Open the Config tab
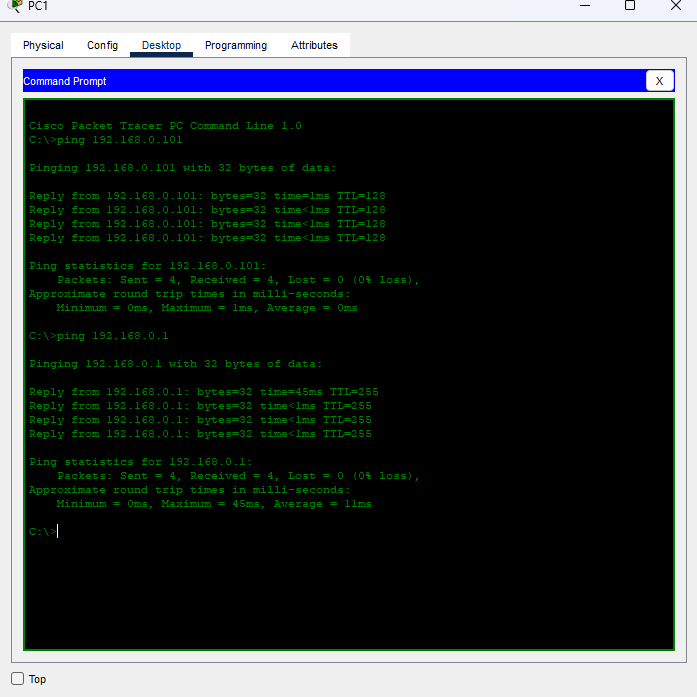The width and height of the screenshot is (697, 697). (102, 45)
